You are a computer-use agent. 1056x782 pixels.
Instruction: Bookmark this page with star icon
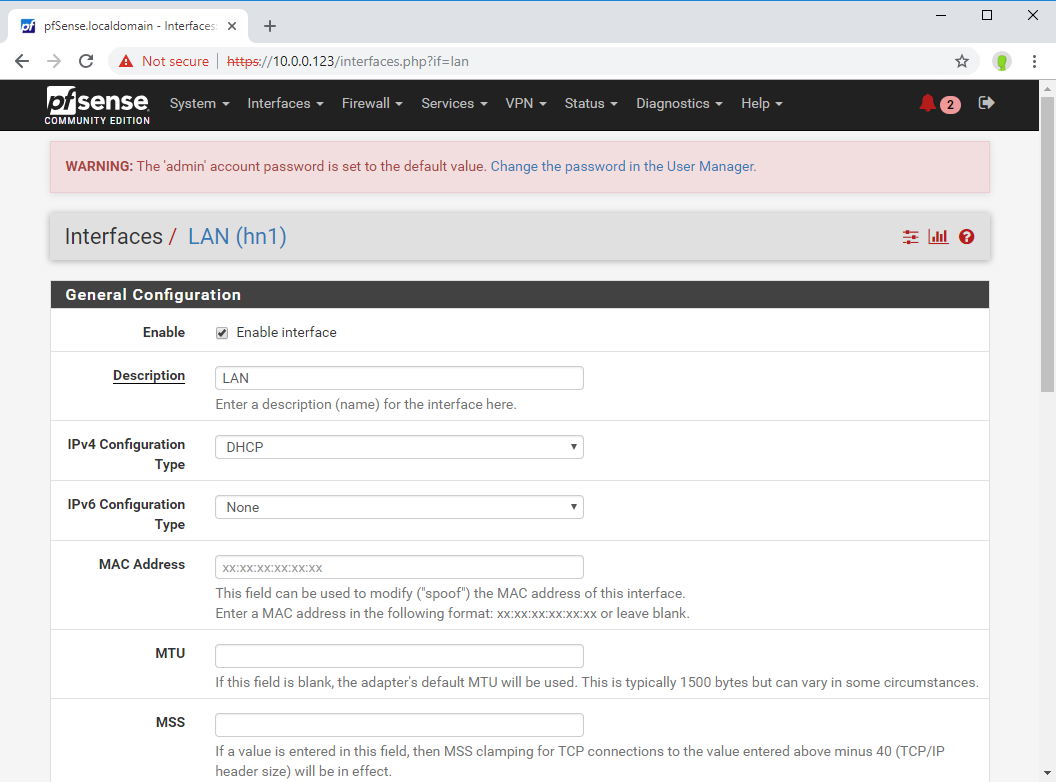[x=962, y=61]
